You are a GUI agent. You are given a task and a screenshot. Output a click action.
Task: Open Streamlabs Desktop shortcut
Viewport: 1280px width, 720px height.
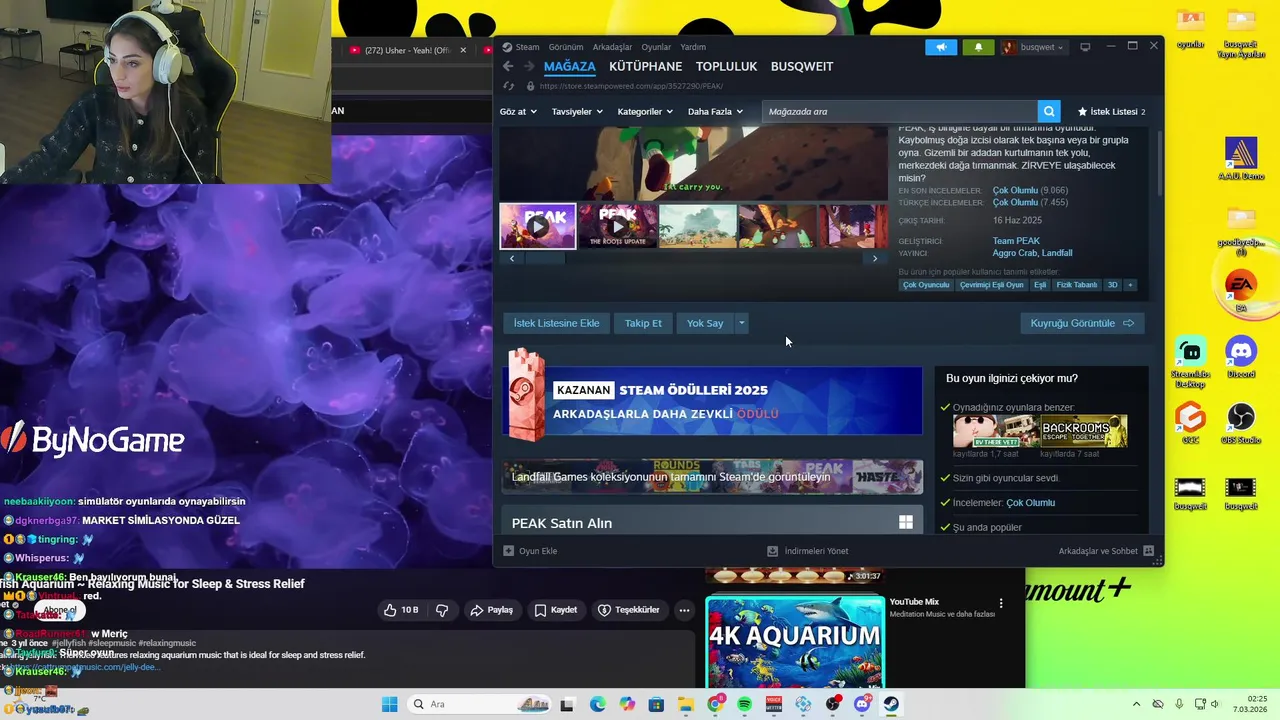[x=1190, y=362]
